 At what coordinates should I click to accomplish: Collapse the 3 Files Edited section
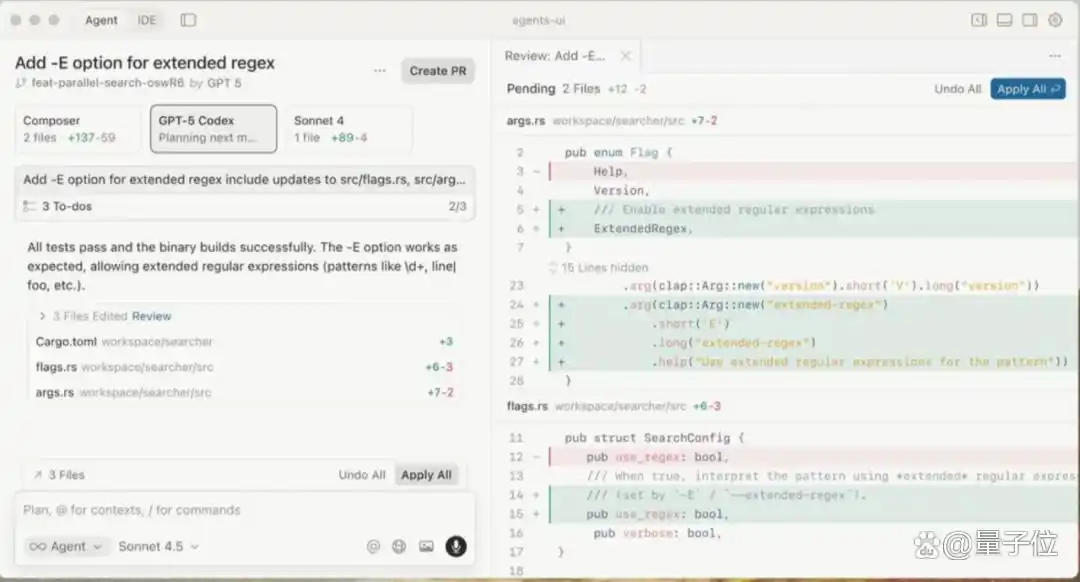(42, 316)
